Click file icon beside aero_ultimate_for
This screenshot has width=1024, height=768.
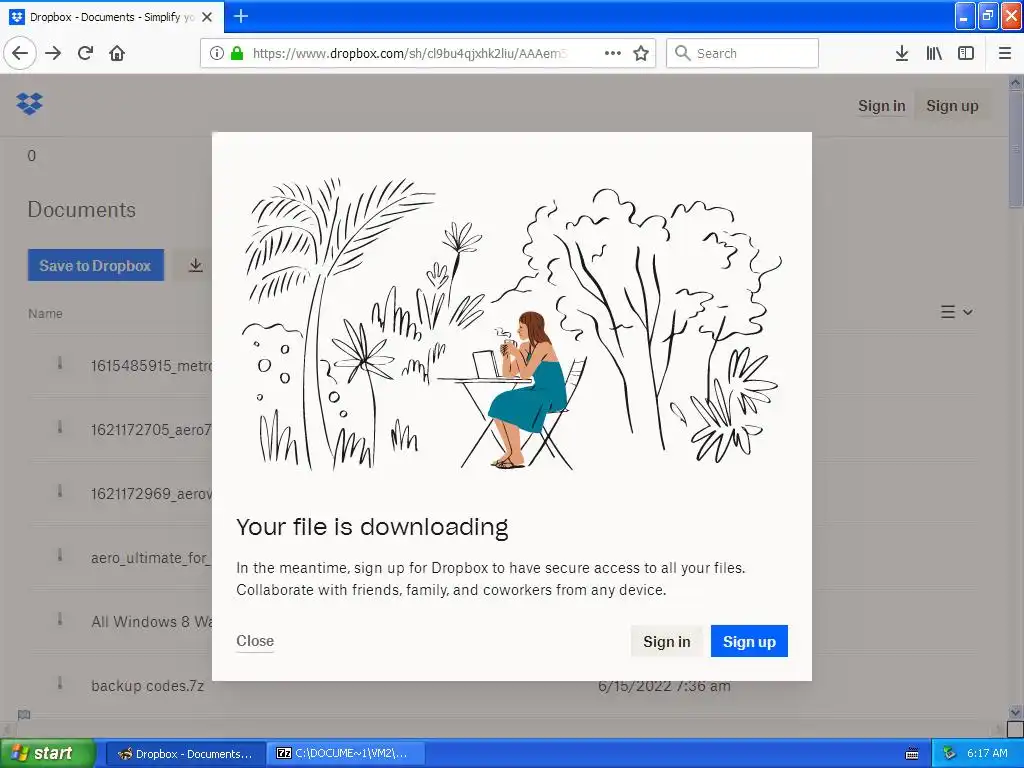pyautogui.click(x=60, y=555)
